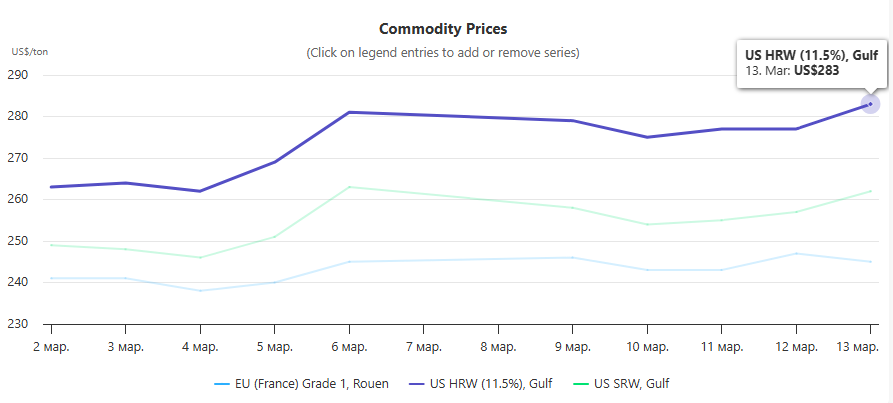
Task: Click the US HRW tooltip showing US$283
Action: [x=811, y=65]
